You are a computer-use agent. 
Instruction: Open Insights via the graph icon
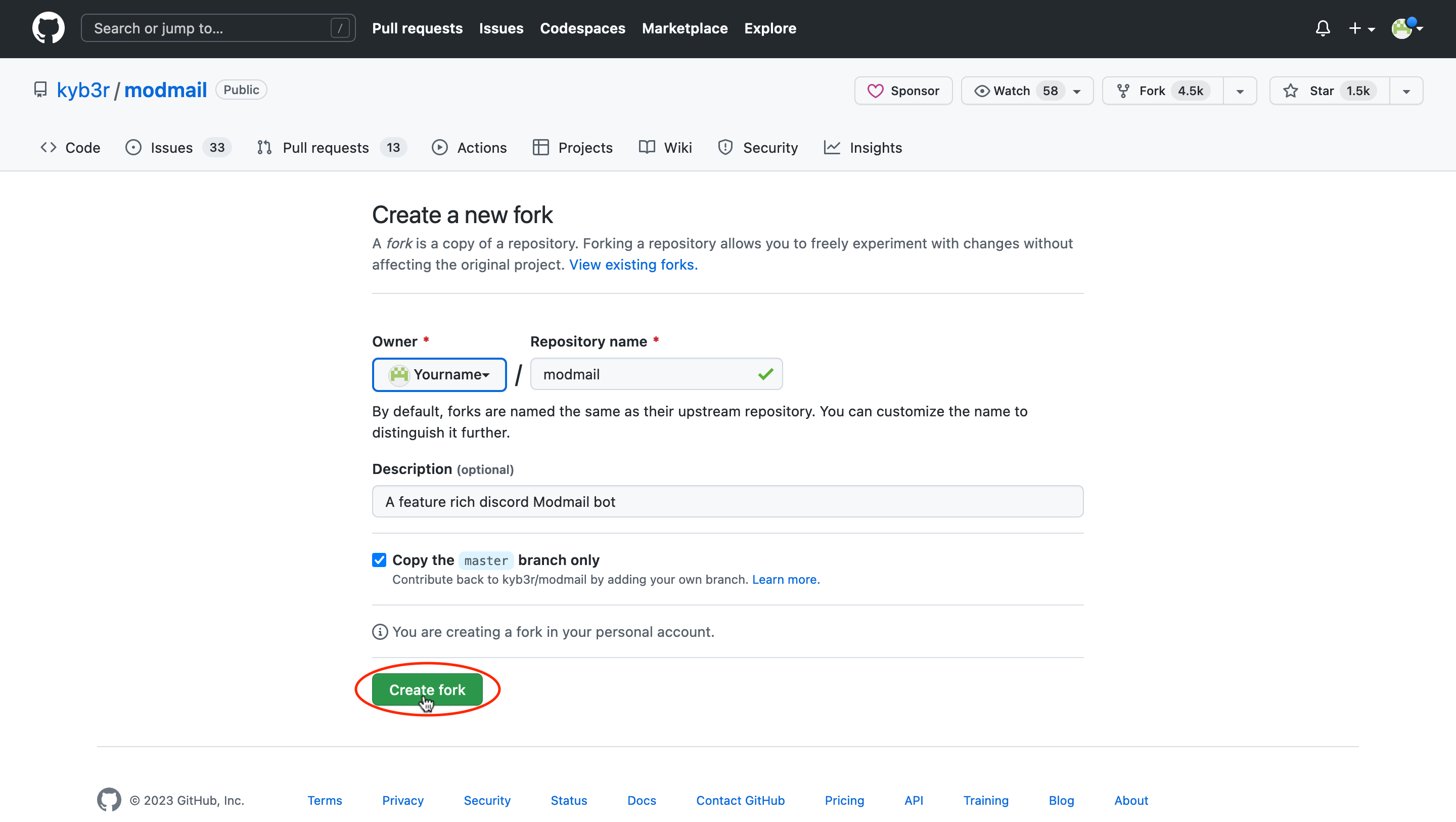(x=863, y=148)
